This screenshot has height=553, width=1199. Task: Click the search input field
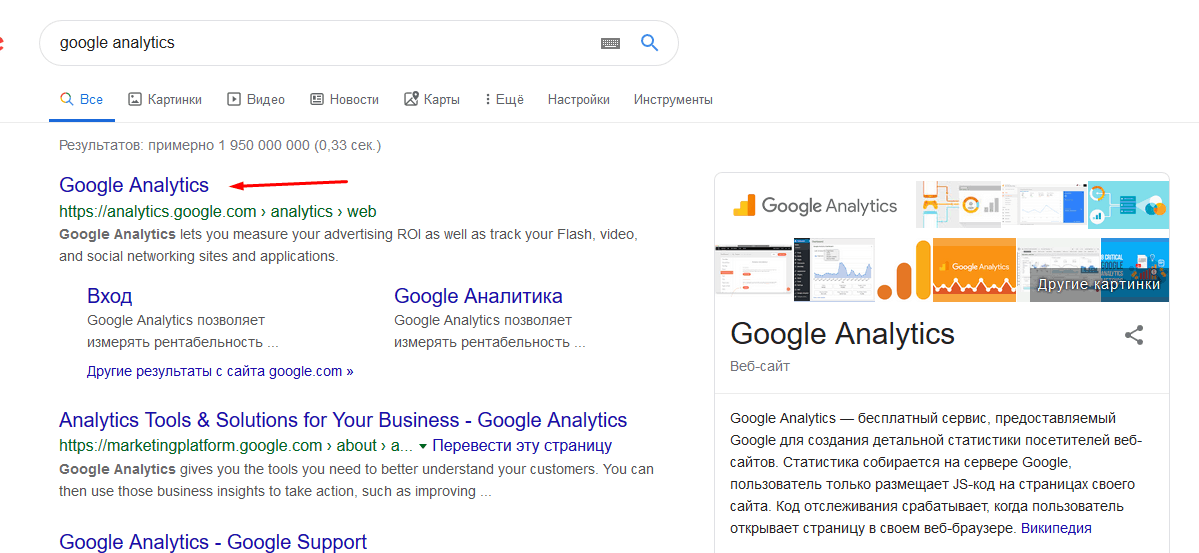320,43
